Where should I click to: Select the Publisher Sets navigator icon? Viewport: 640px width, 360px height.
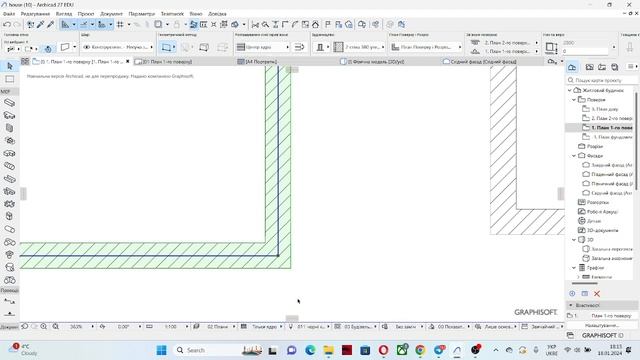(x=615, y=67)
